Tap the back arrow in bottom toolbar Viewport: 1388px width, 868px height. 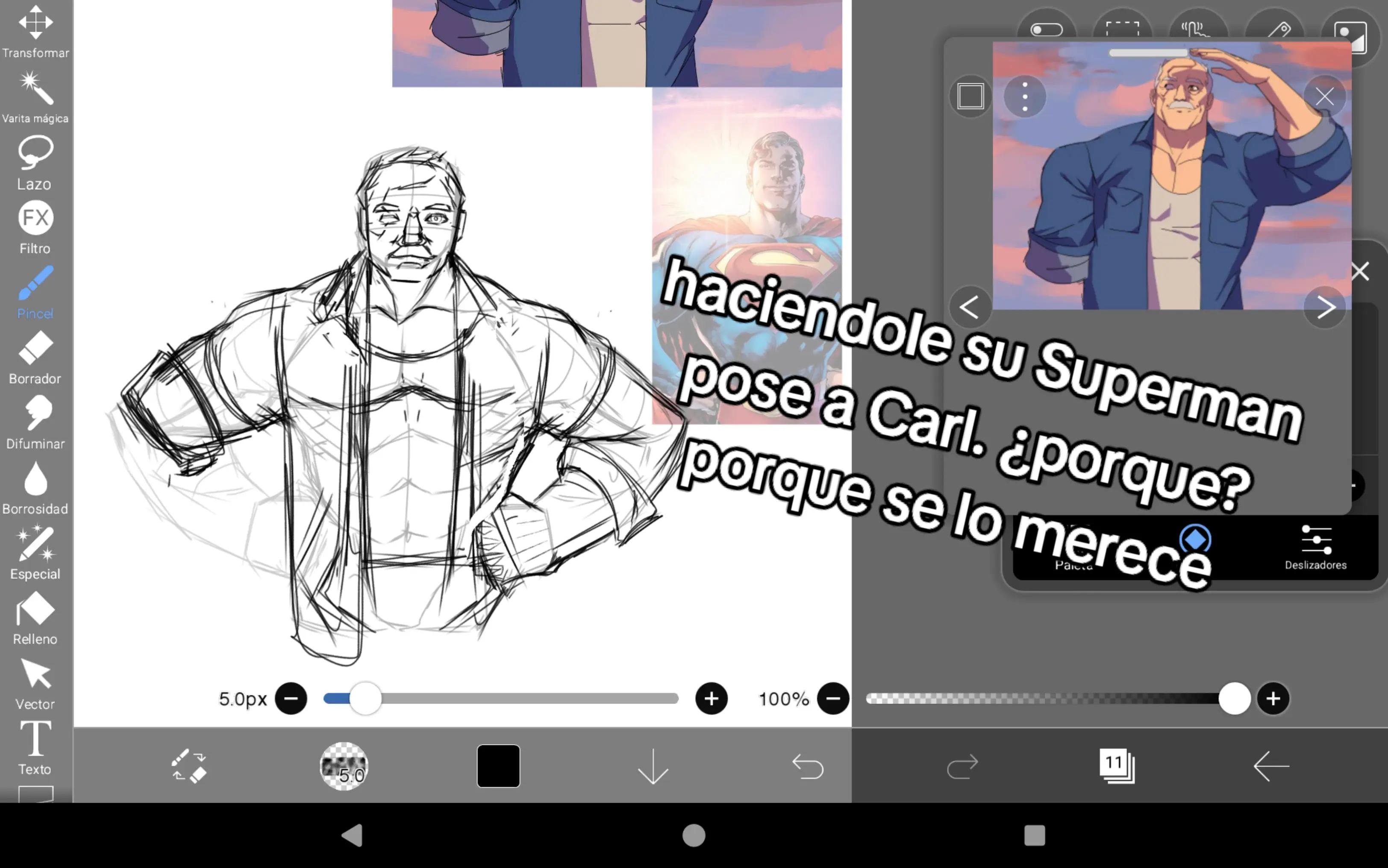coord(1271,766)
